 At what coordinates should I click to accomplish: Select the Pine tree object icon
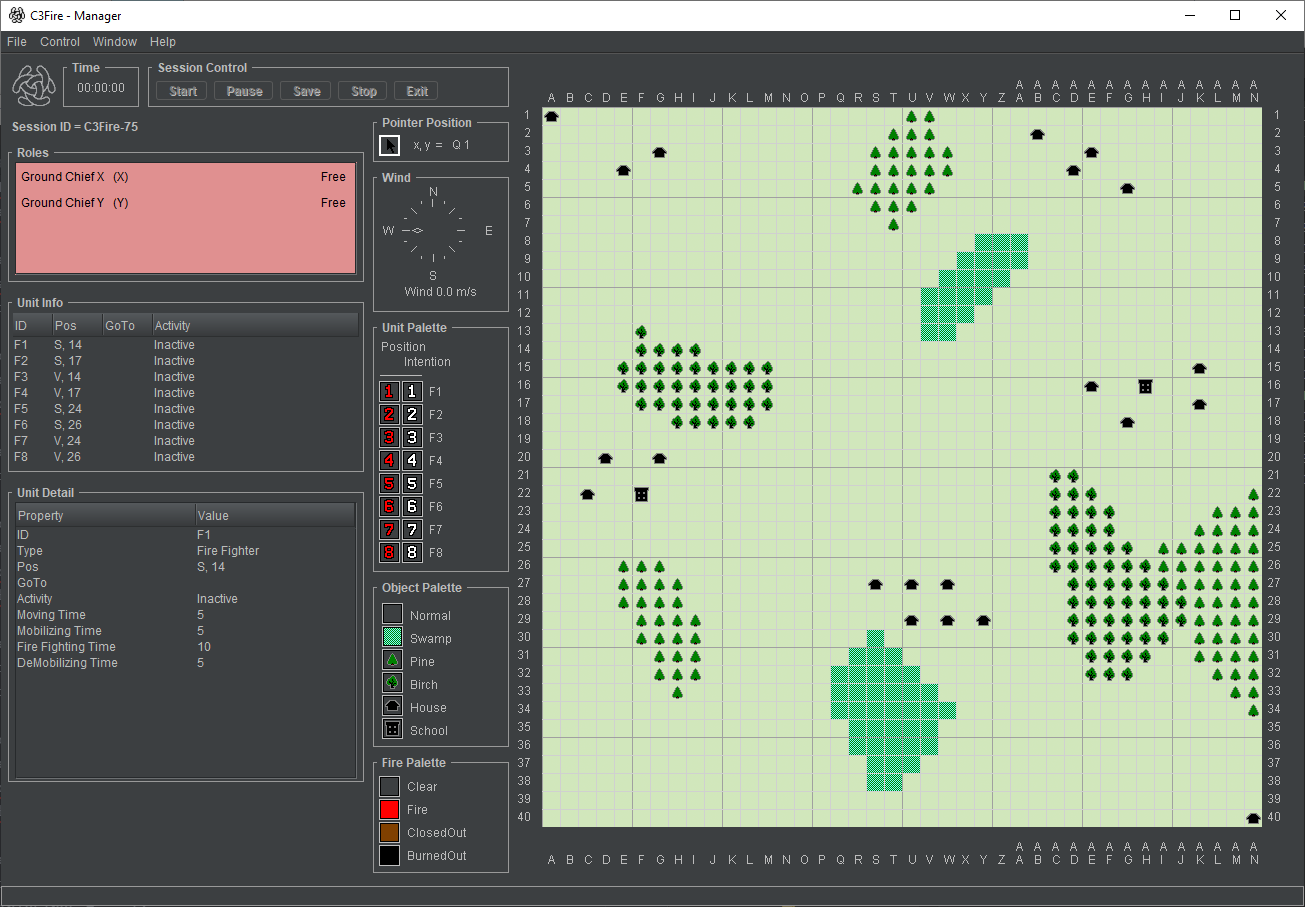392,661
